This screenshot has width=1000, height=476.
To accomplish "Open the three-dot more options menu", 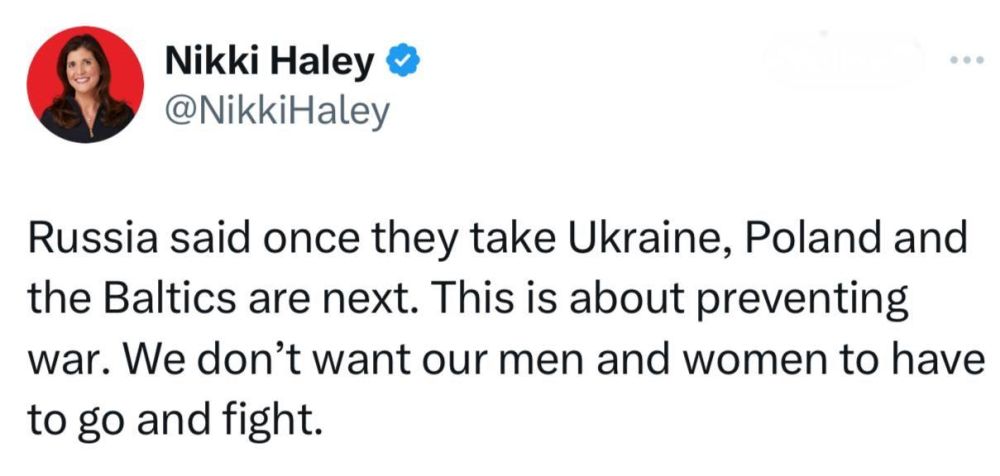I will point(964,63).
